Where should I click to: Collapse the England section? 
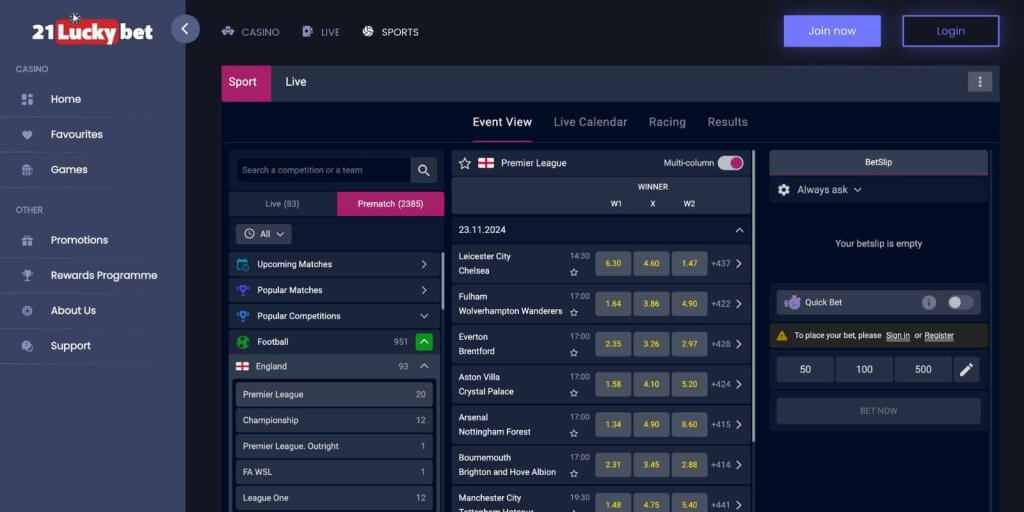click(x=424, y=366)
